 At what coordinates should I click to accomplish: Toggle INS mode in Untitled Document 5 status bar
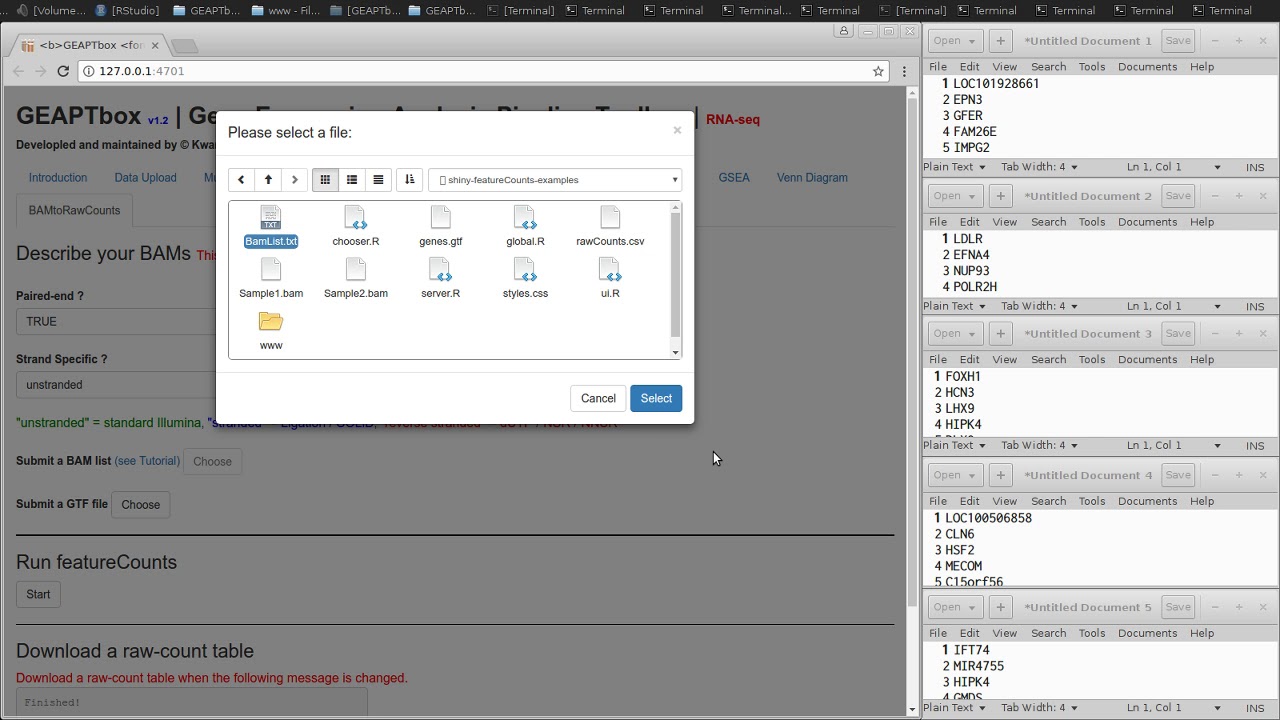tap(1255, 707)
